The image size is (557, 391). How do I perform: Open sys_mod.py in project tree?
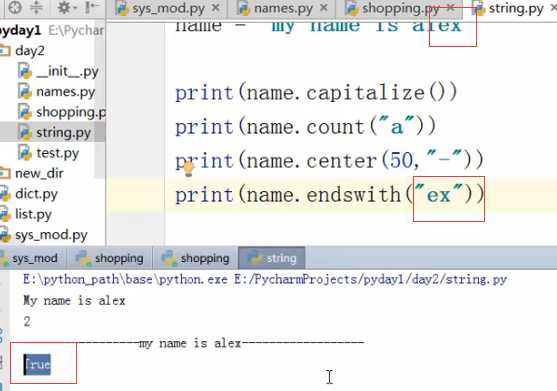pos(51,235)
